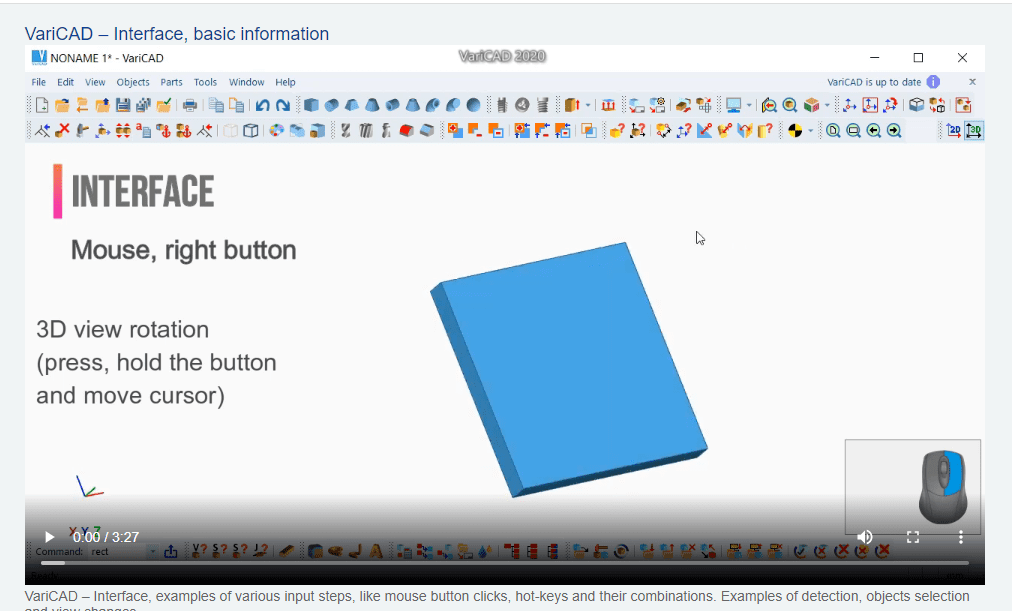Select the Box solid creation tool
This screenshot has width=1012, height=611.
click(x=311, y=105)
